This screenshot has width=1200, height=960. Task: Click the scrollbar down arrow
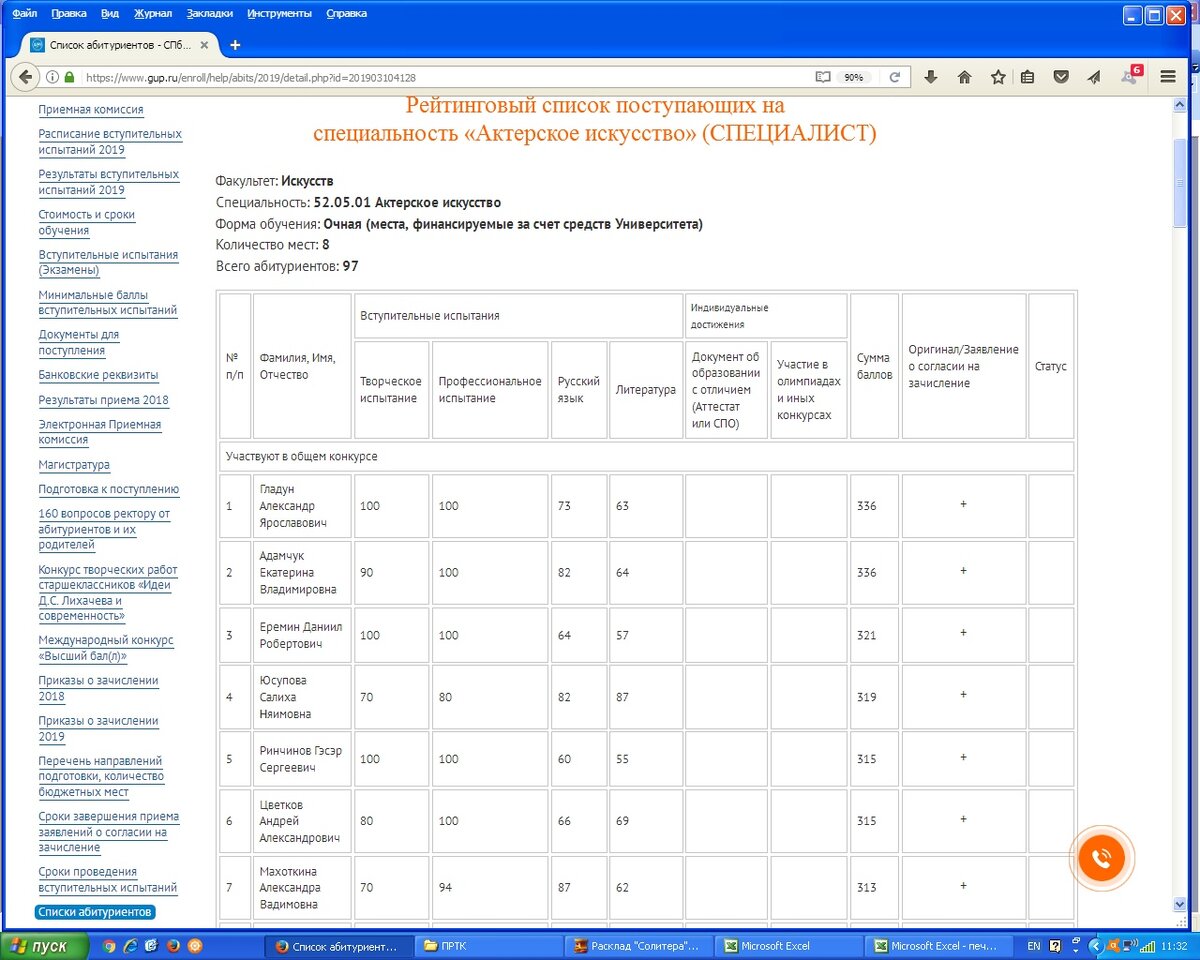coord(1179,905)
